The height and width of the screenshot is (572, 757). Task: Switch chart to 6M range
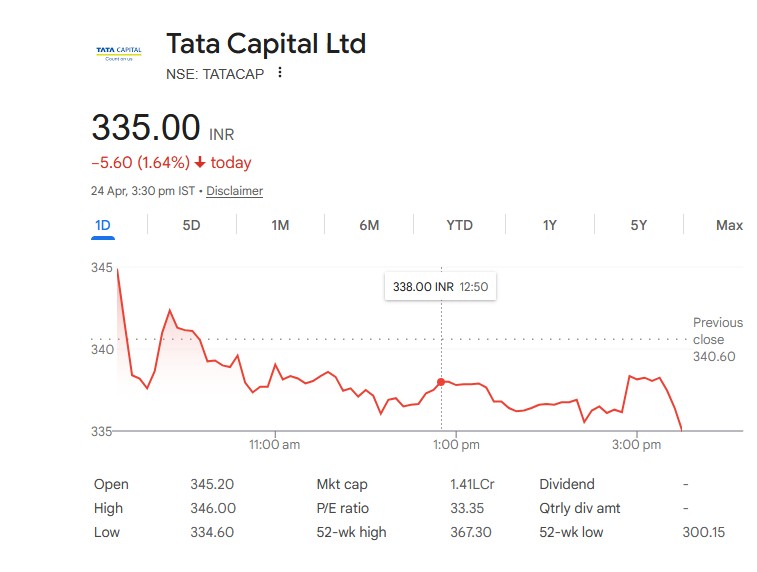point(369,225)
